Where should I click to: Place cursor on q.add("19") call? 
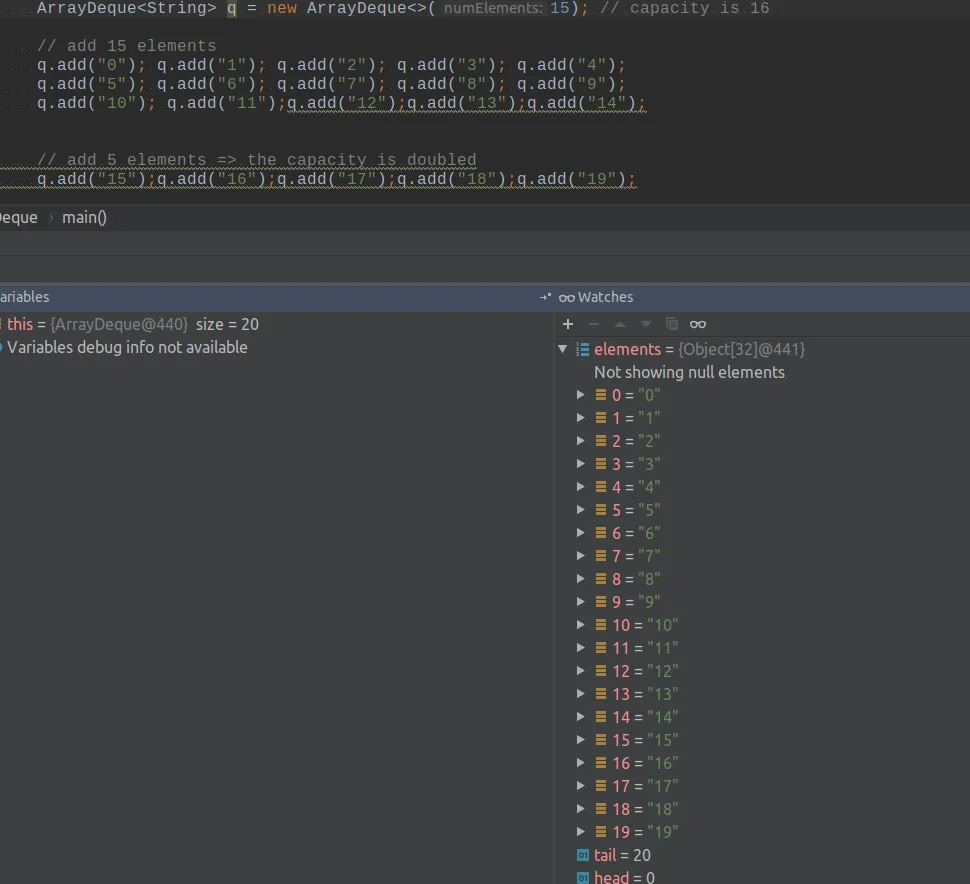(x=571, y=179)
